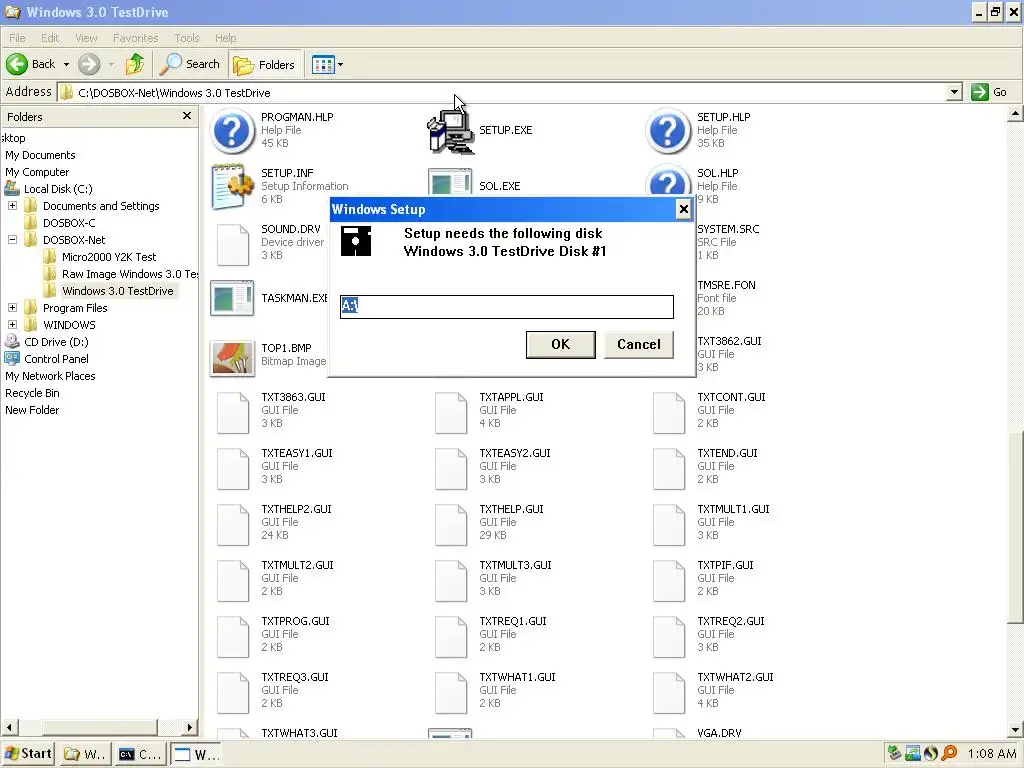Screen dimensions: 1024x768
Task: Click the magnifier icon in system tray
Action: [950, 754]
